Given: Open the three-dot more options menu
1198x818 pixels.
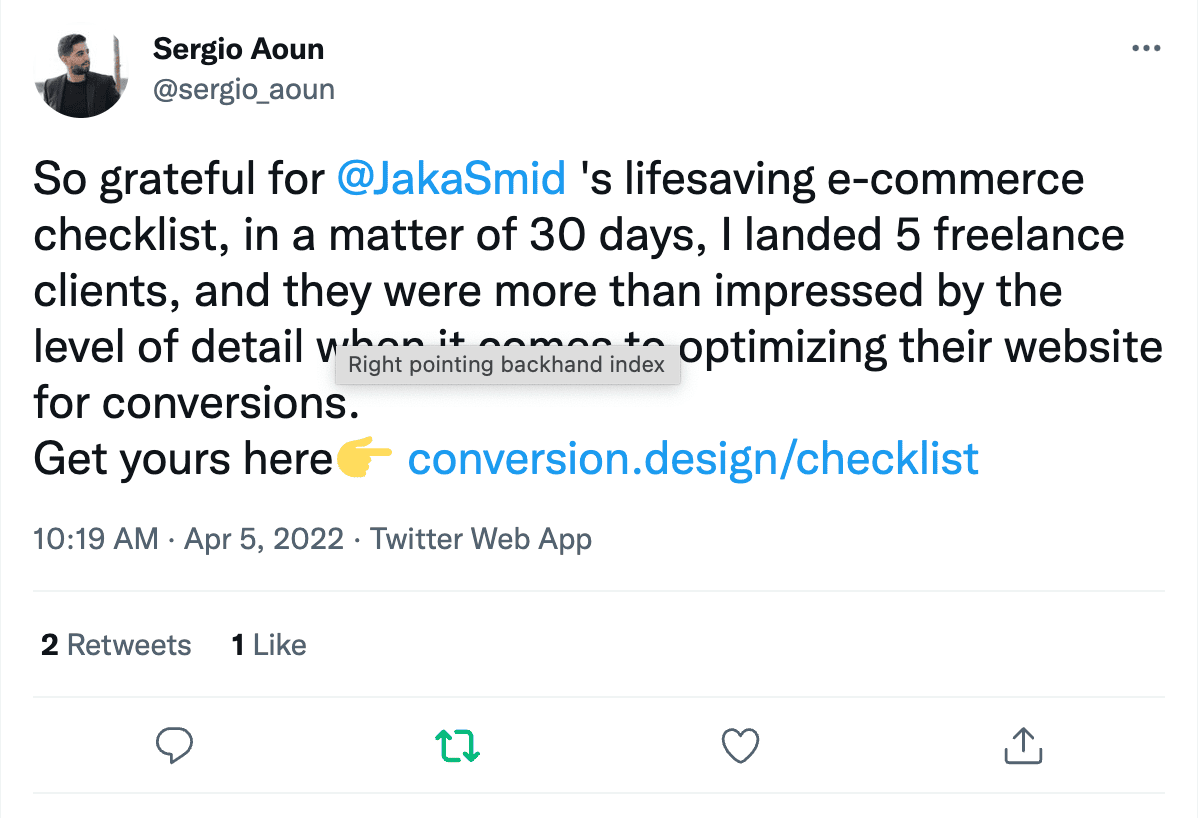Looking at the screenshot, I should 1145,48.
